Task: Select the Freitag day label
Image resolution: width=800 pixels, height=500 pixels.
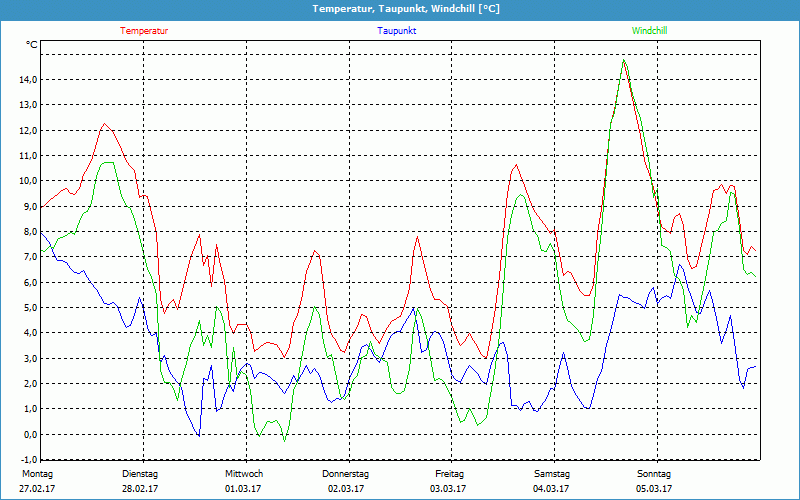Action: (x=449, y=473)
